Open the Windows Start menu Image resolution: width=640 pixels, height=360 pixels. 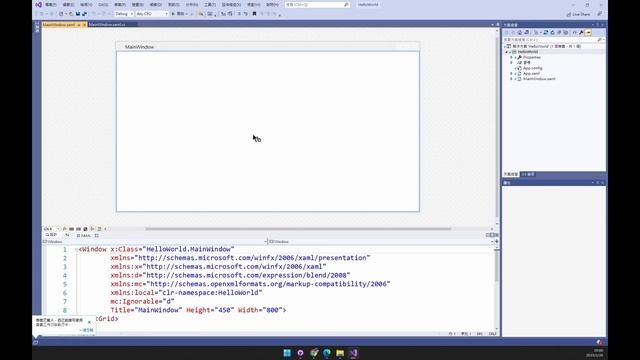(x=287, y=353)
